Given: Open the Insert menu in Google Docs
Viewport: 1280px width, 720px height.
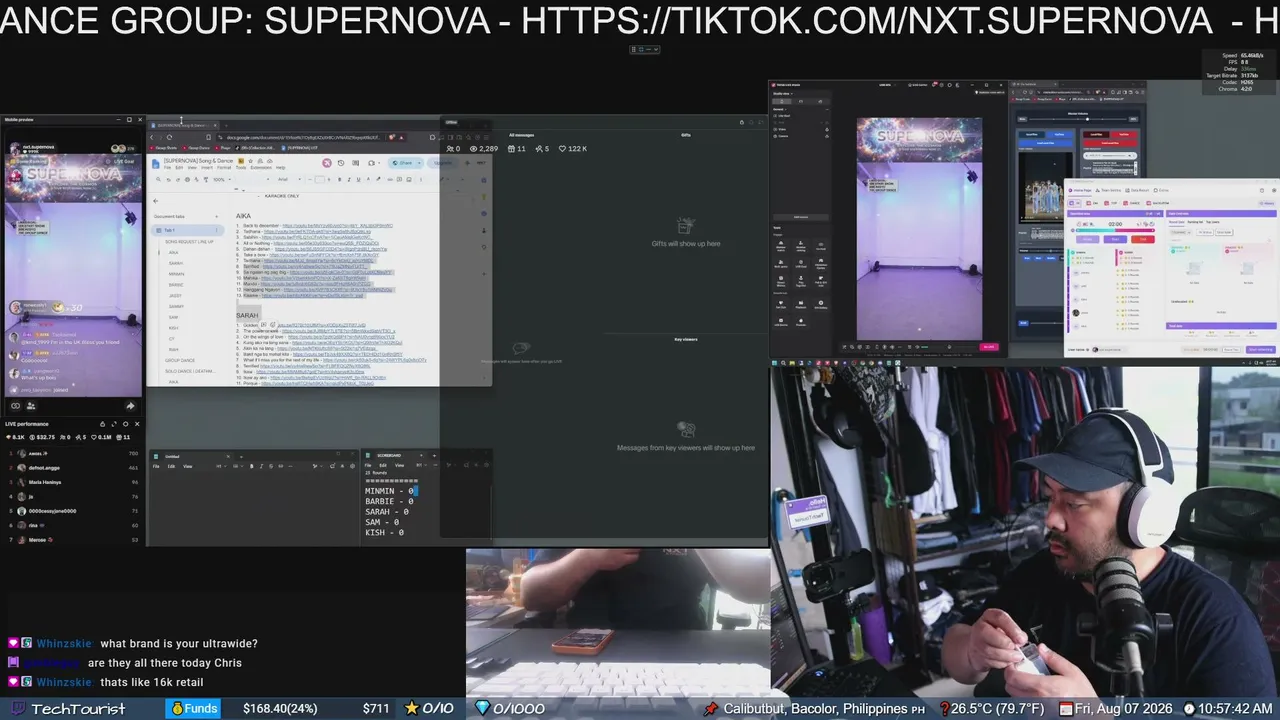Looking at the screenshot, I should click(x=208, y=167).
